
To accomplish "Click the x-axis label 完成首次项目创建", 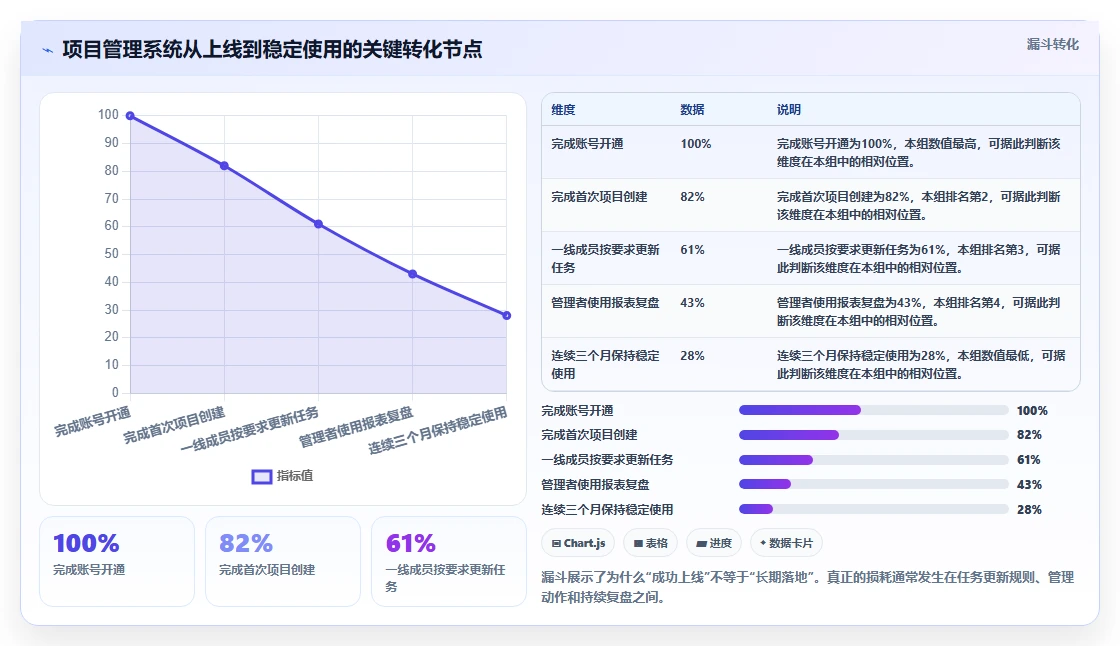I will pyautogui.click(x=174, y=425).
